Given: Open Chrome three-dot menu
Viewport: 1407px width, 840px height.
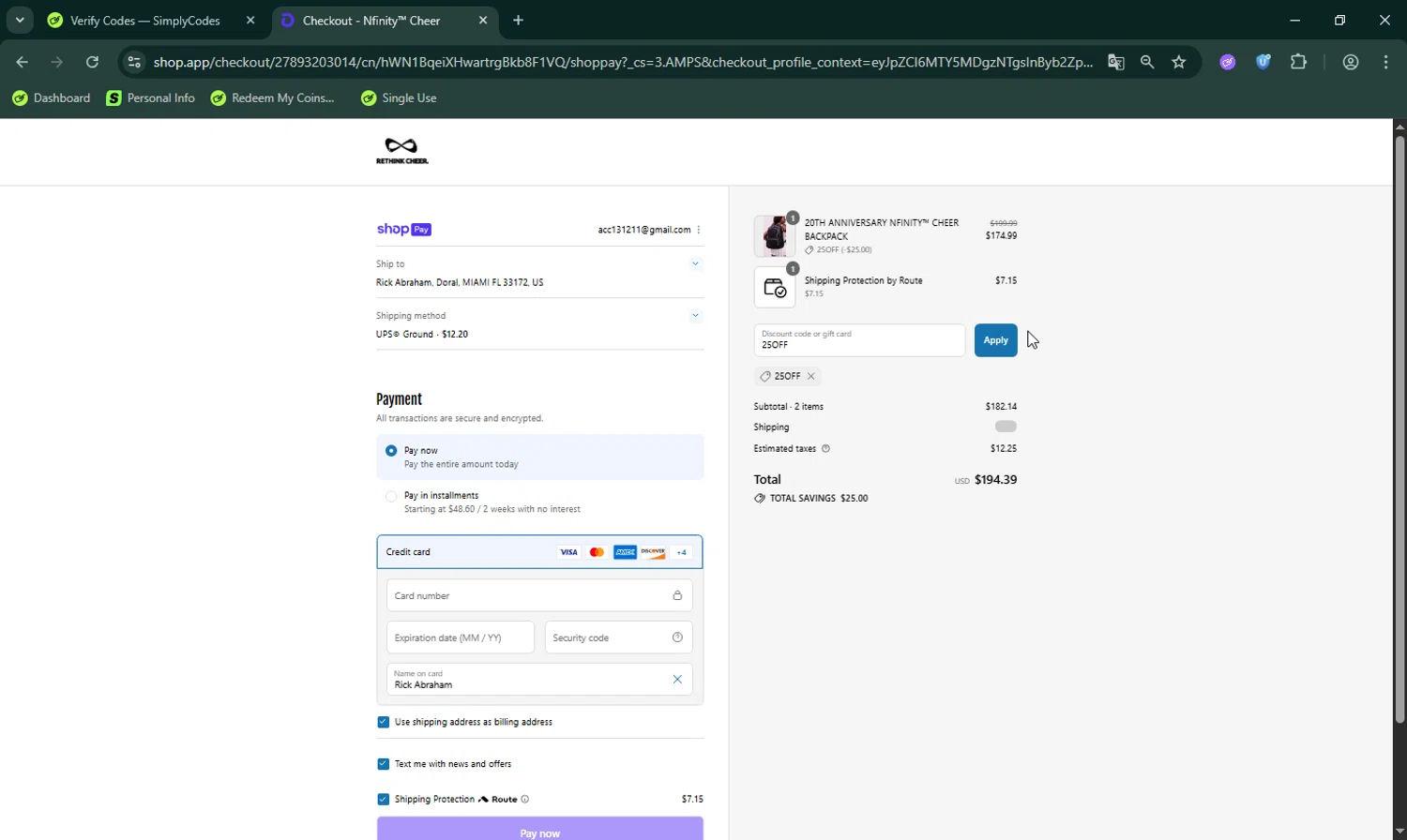Looking at the screenshot, I should coord(1386,62).
